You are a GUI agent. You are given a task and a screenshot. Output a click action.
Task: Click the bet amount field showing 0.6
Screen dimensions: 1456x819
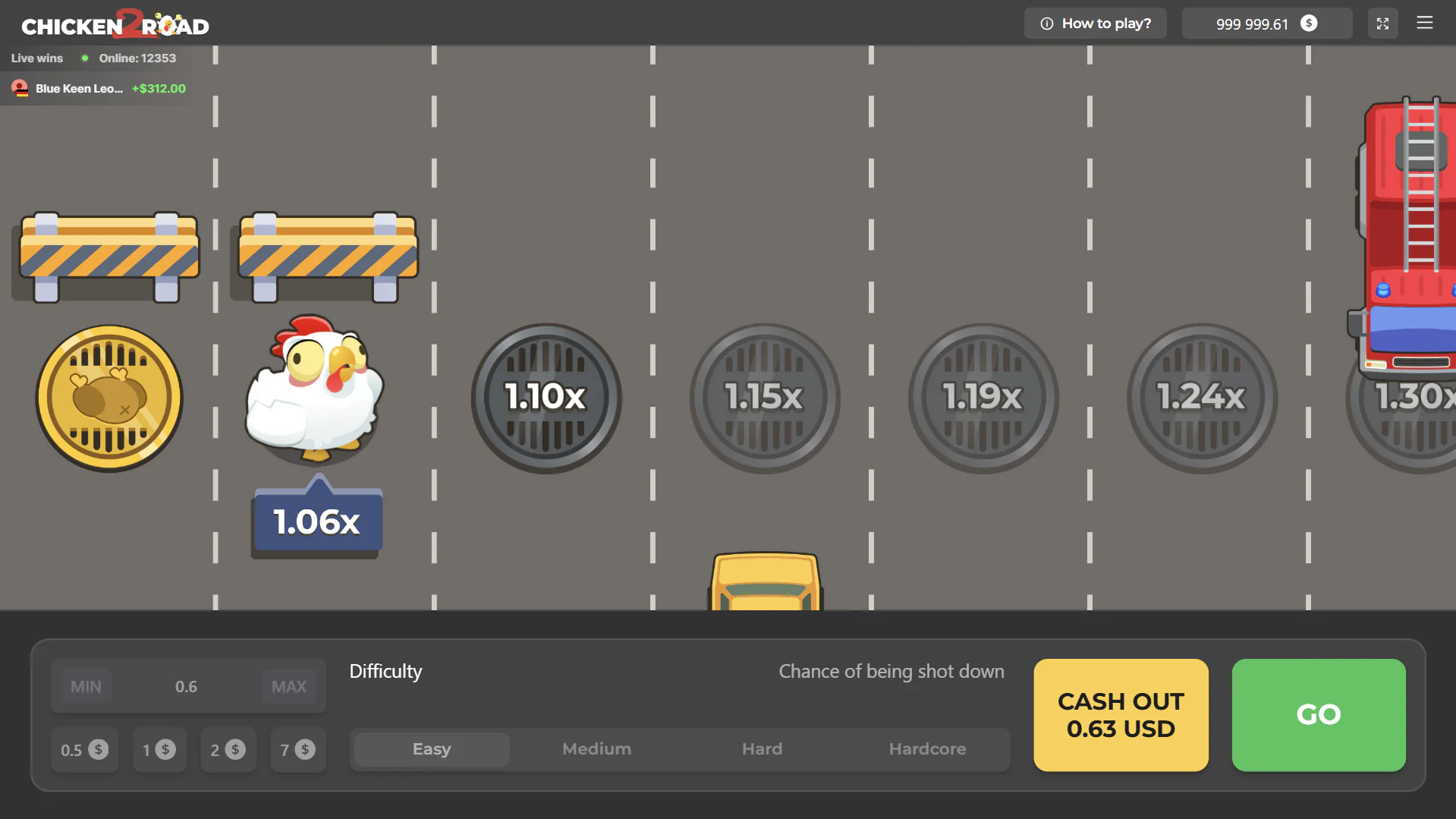pos(187,686)
